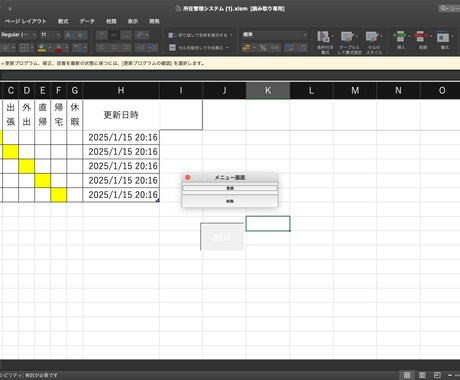The height and width of the screenshot is (380, 460).
Task: Click the increase font size icon
Action: tap(68, 35)
